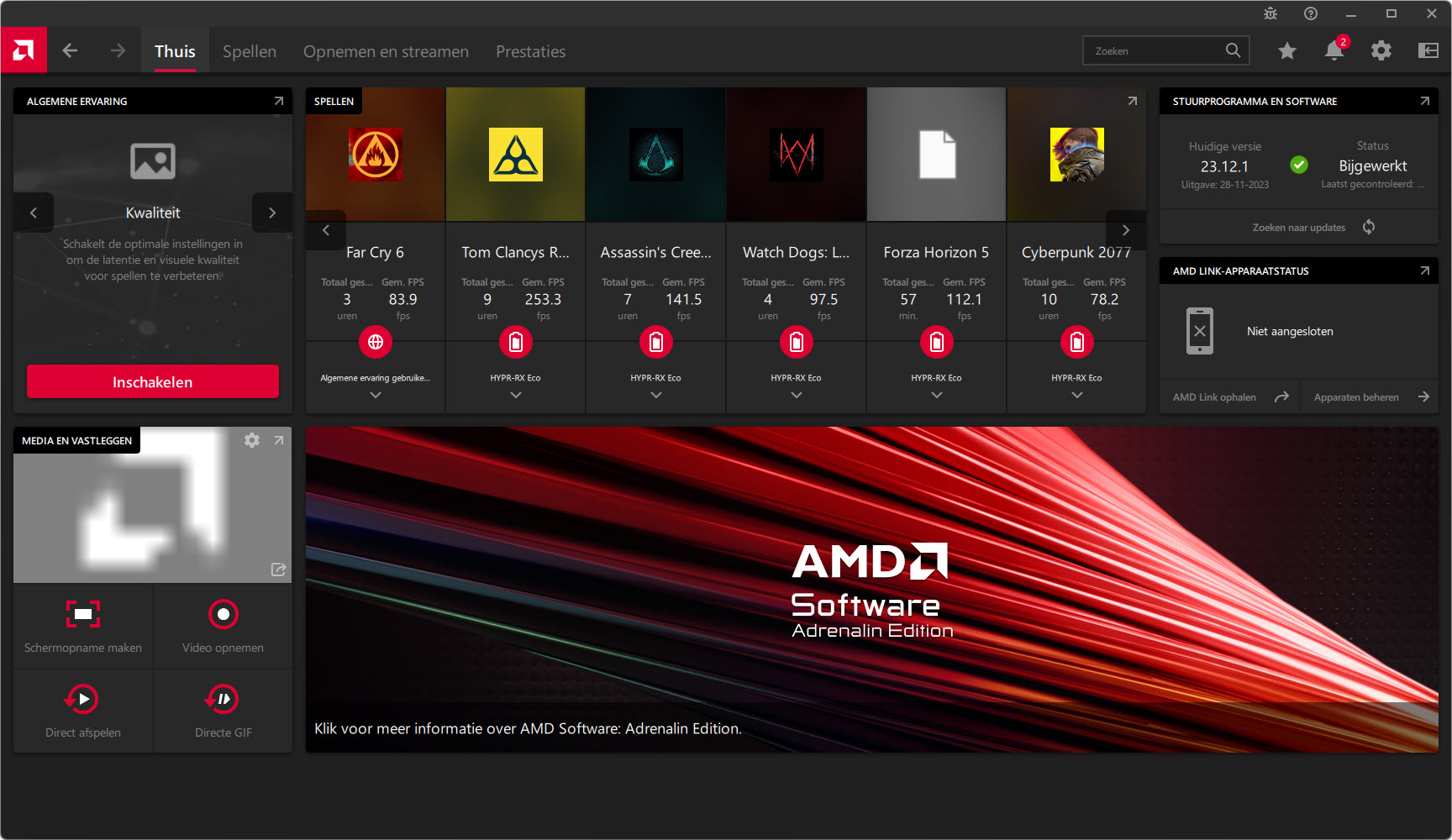Click the Inschakelen button
This screenshot has width=1452, height=840.
tap(153, 381)
